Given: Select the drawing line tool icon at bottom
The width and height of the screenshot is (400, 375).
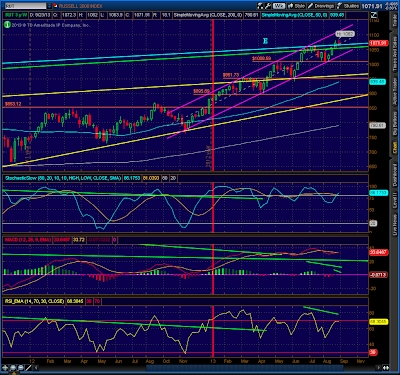Looking at the screenshot, I should (x=28, y=368).
